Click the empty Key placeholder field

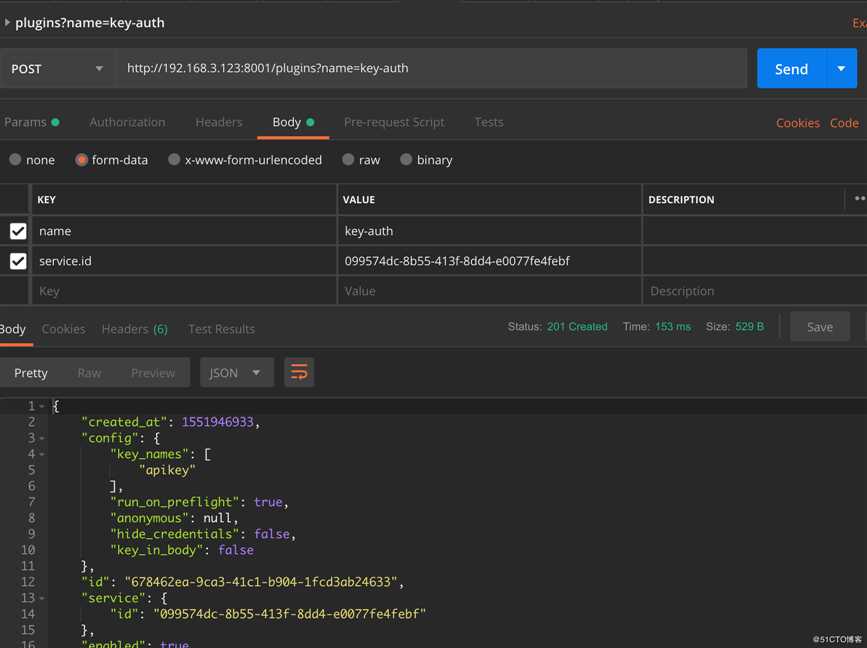185,291
